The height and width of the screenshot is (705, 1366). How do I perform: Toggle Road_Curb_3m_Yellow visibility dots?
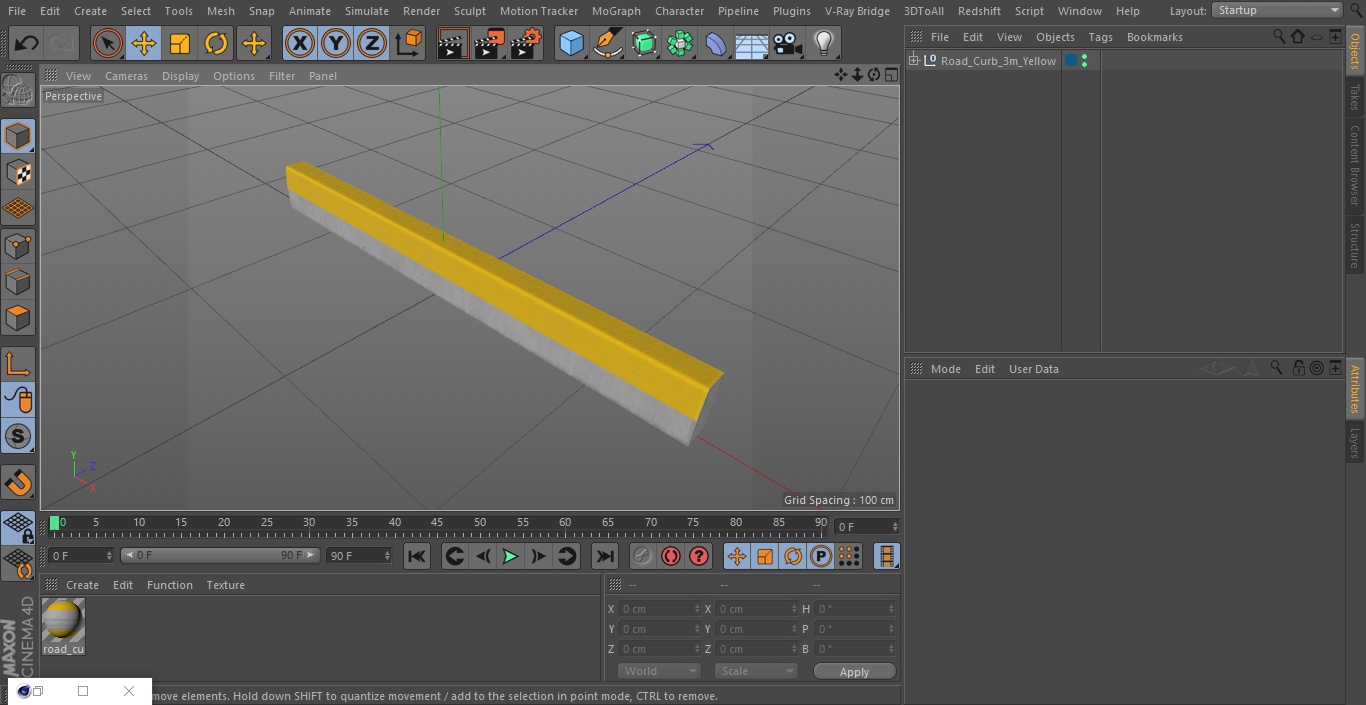point(1084,61)
